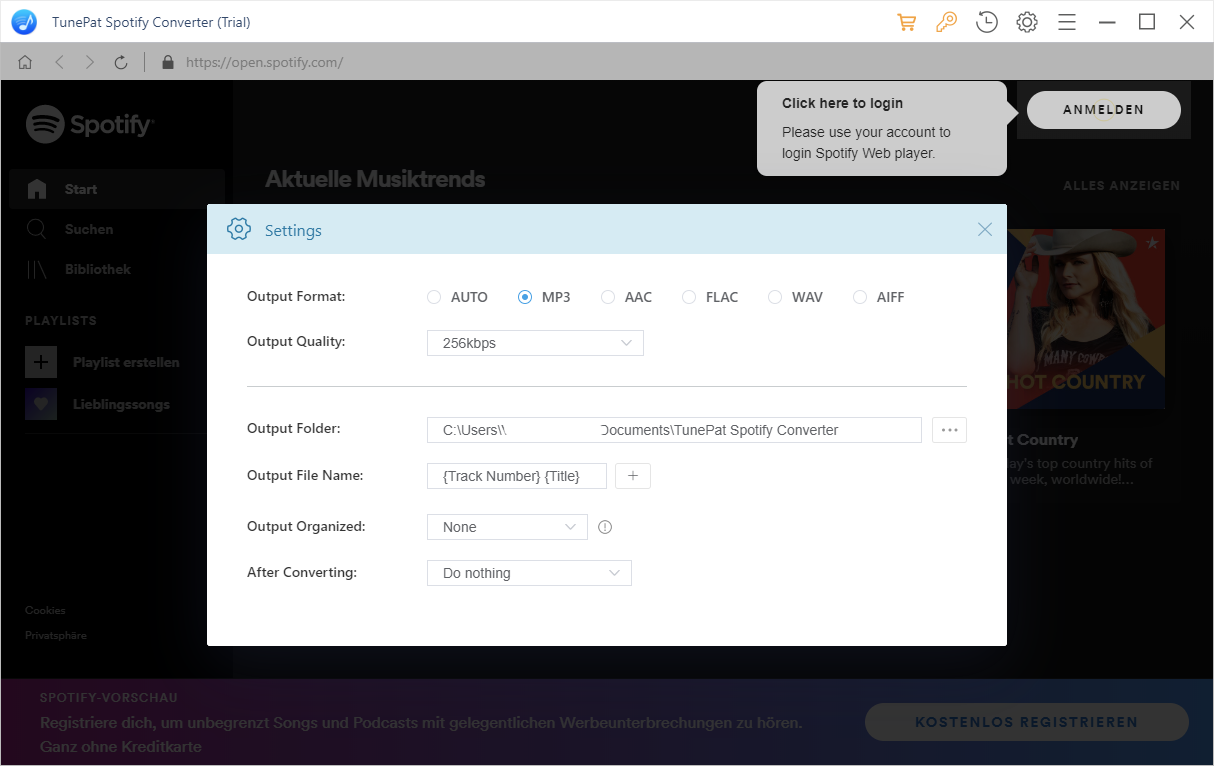This screenshot has width=1214, height=766.
Task: Click the URL address bar
Action: [x=264, y=62]
